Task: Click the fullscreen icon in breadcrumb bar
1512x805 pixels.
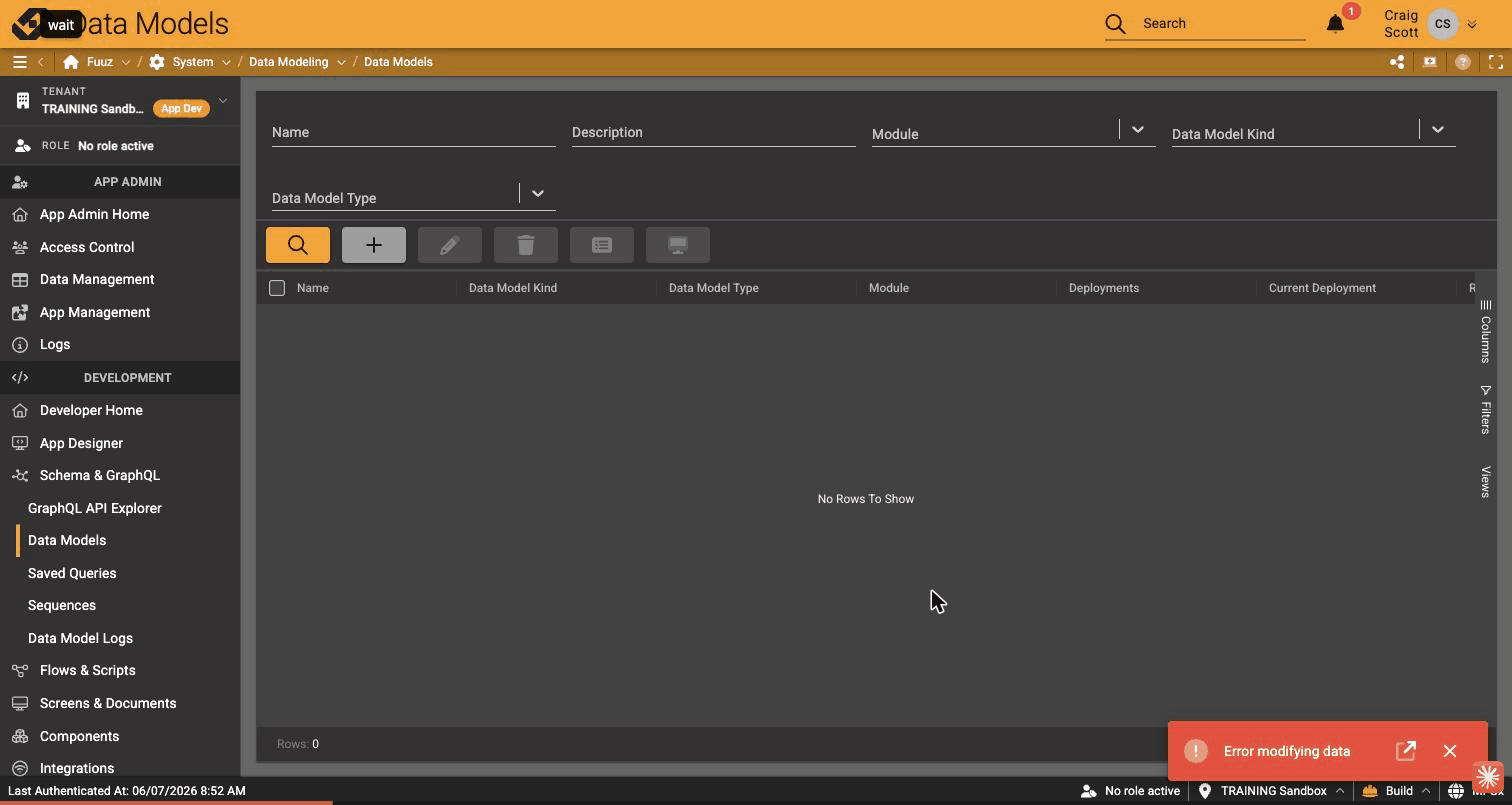Action: pyautogui.click(x=1496, y=62)
